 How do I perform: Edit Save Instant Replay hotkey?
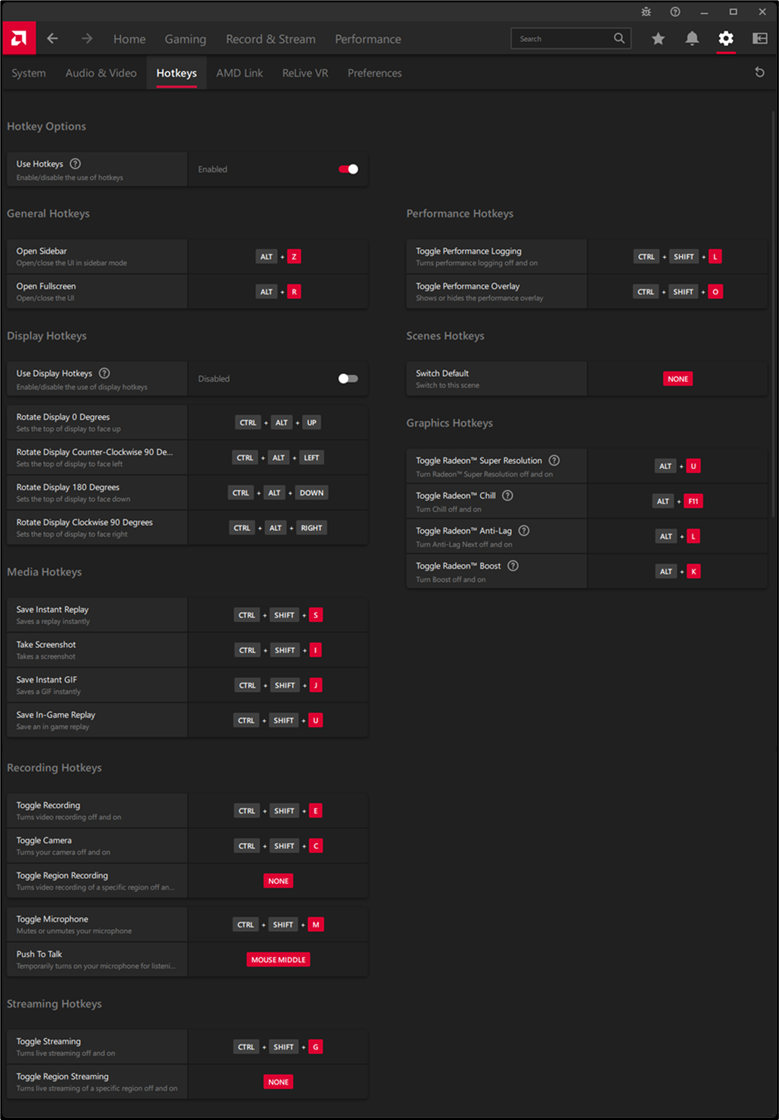tap(278, 615)
